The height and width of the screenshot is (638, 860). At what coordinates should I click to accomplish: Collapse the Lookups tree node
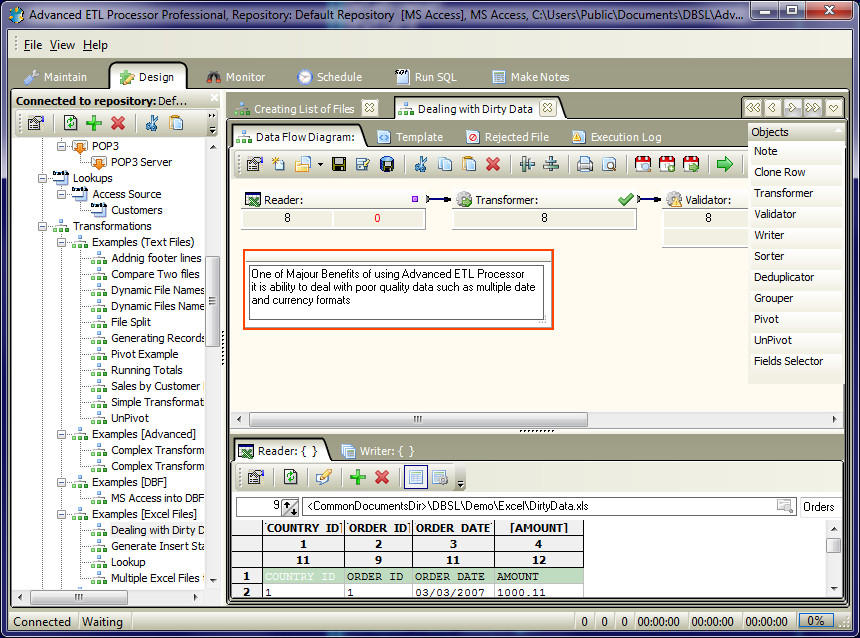point(42,178)
